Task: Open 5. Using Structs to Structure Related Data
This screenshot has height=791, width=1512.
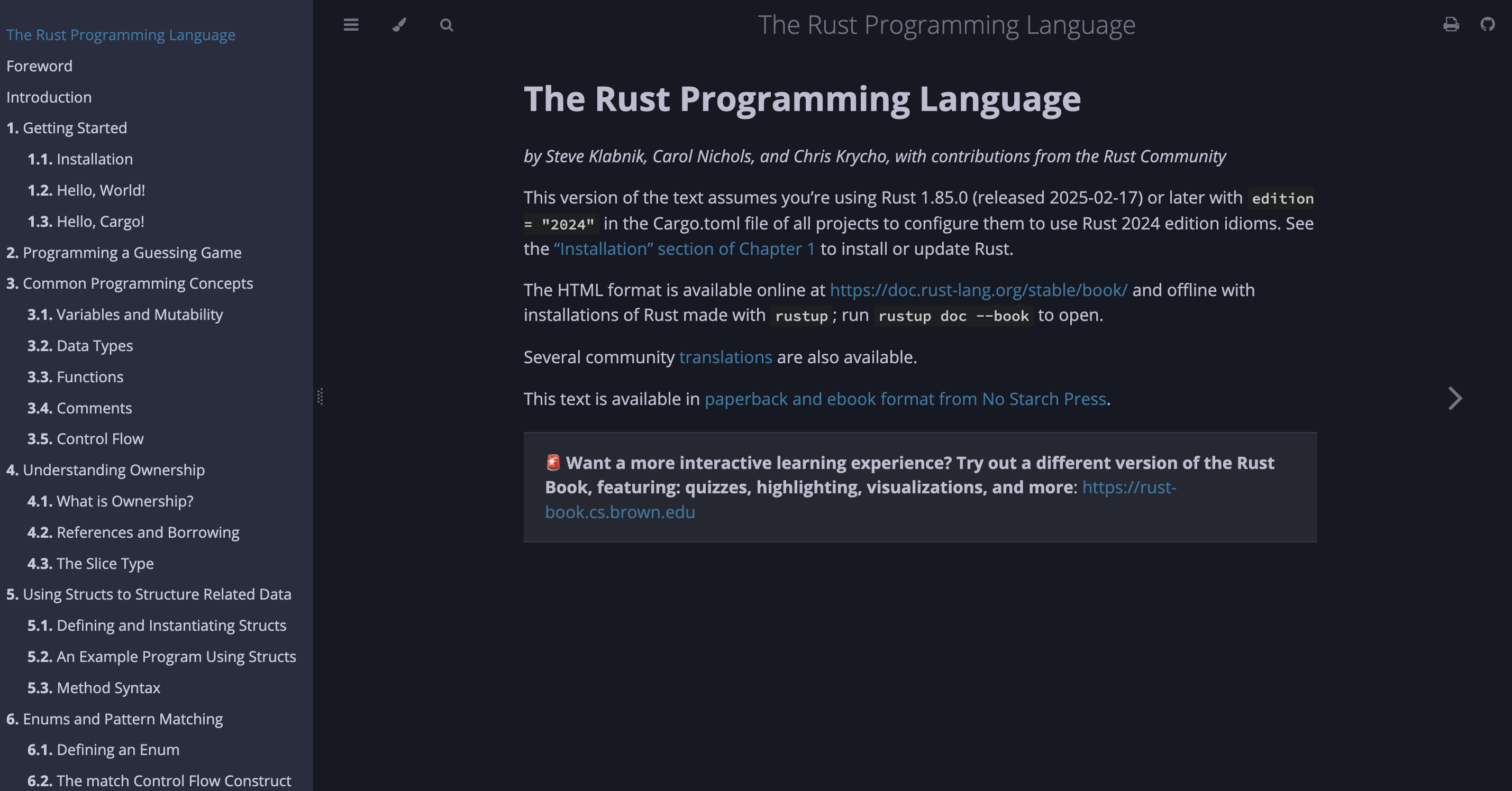Action: 149,594
